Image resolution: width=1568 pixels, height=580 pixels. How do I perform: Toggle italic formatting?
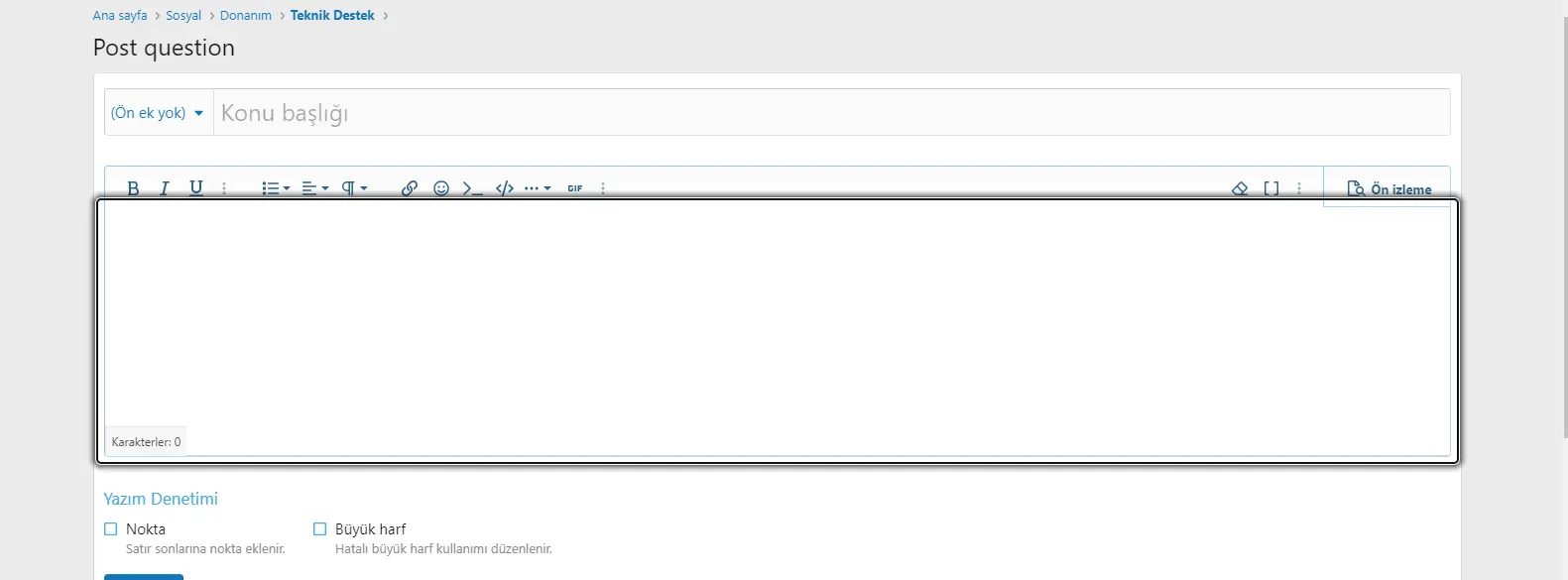165,188
